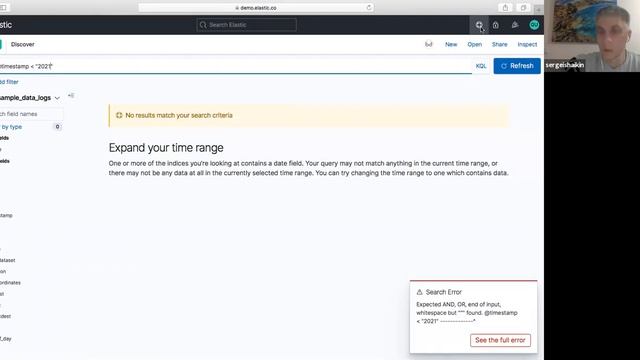
Task: Click the Open menu item
Action: point(475,44)
